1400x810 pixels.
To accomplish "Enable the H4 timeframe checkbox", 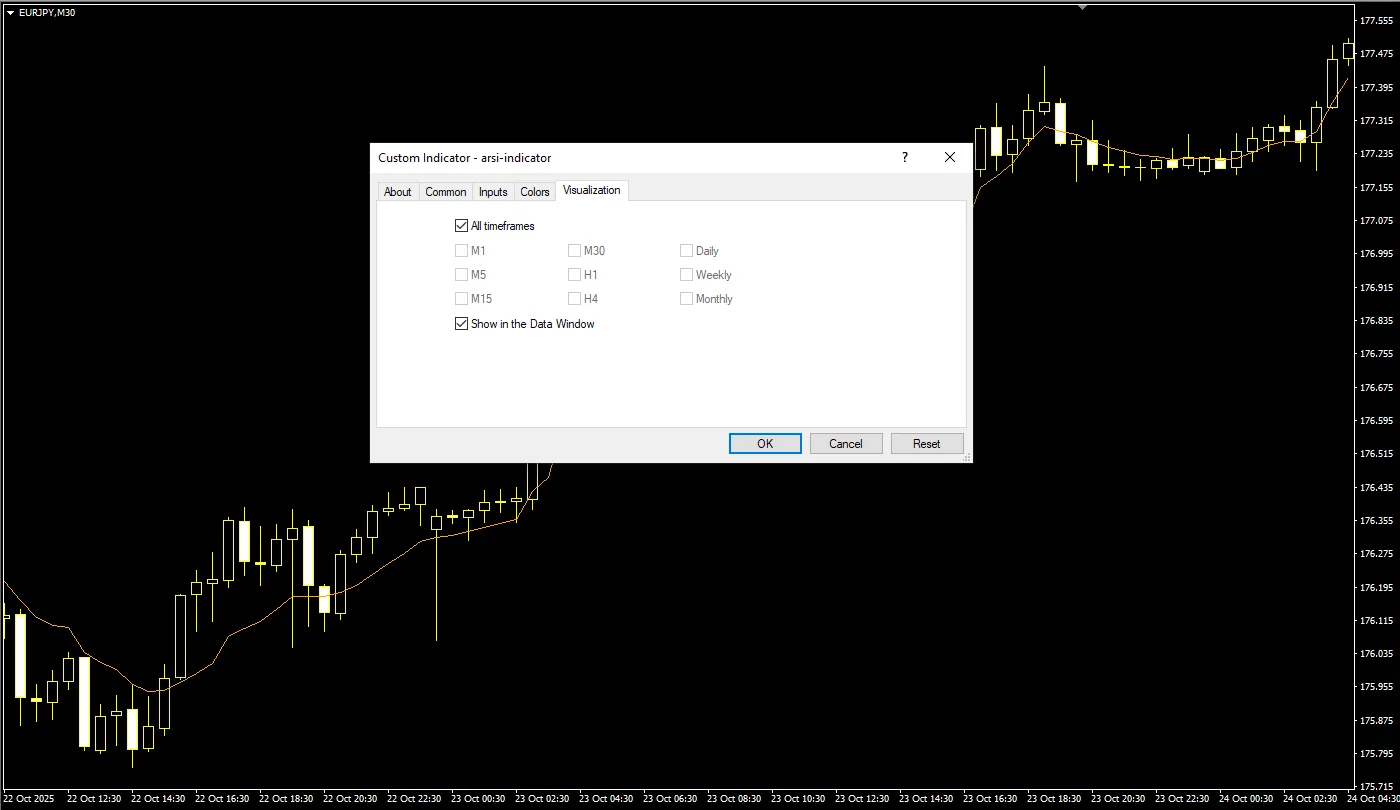I will [575, 299].
